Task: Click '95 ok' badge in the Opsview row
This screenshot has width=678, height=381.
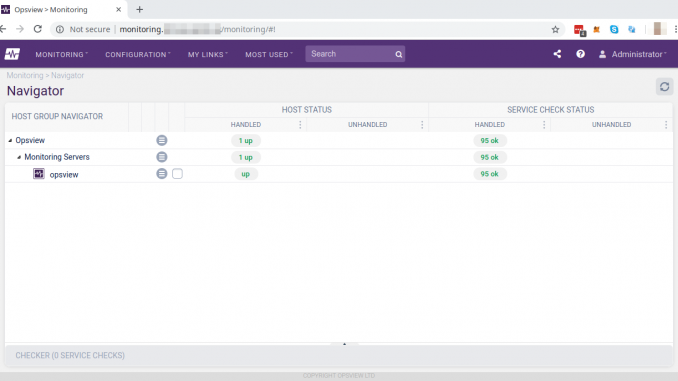Action: point(489,141)
